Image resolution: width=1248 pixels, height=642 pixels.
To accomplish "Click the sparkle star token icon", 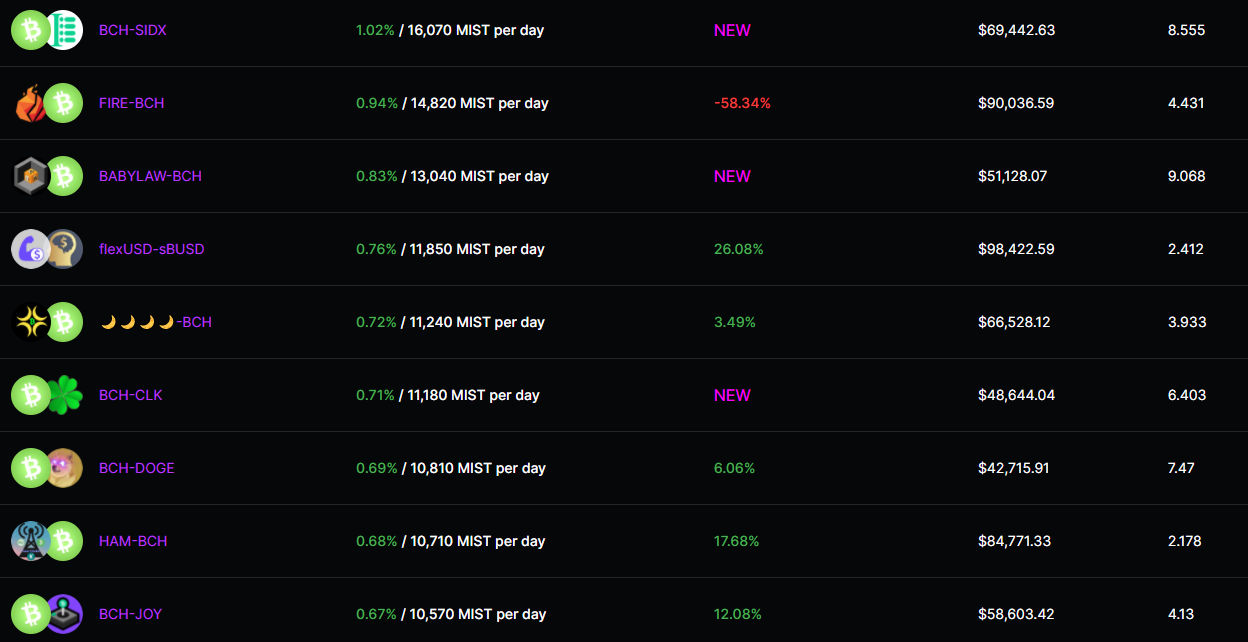I will tap(30, 322).
